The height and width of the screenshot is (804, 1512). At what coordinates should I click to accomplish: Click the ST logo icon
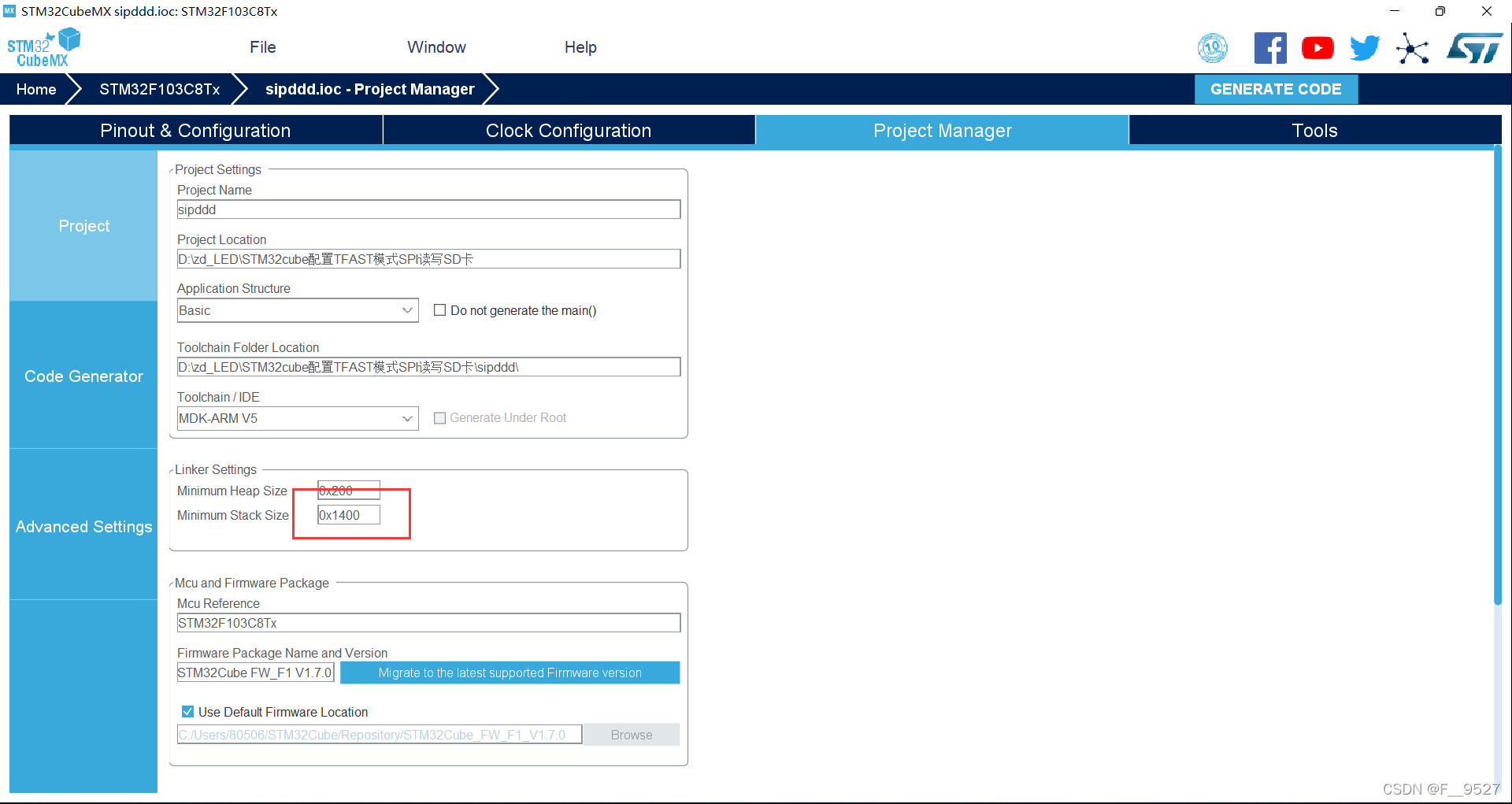tap(1474, 48)
